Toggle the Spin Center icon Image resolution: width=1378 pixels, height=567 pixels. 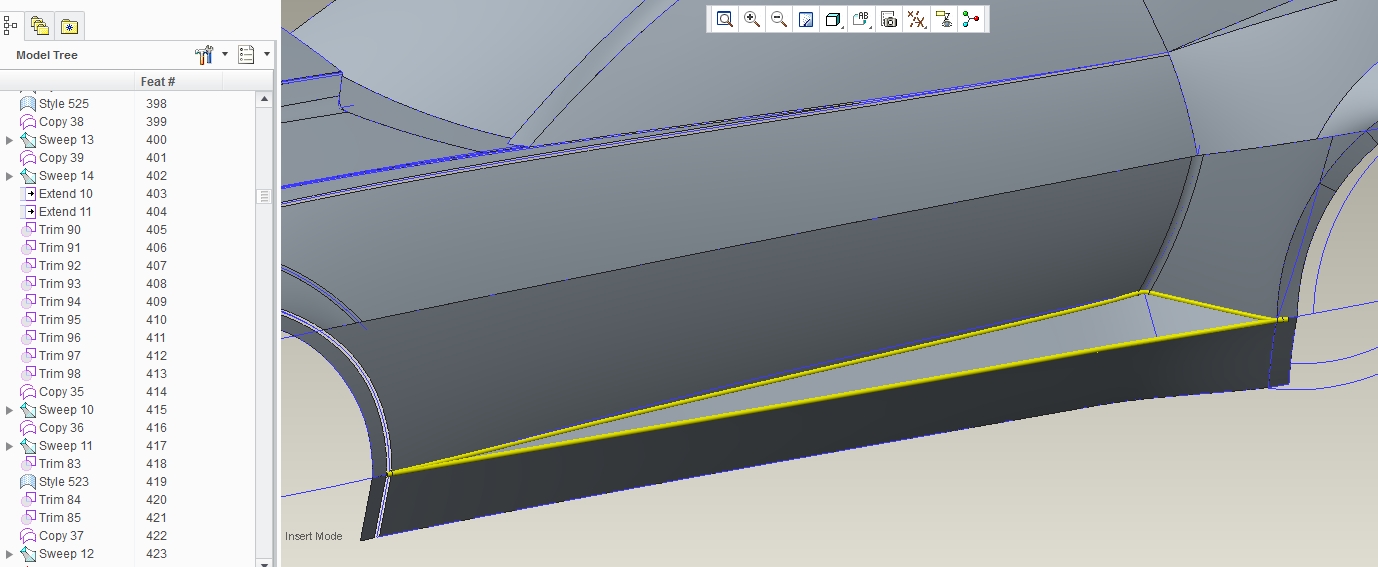[x=970, y=19]
